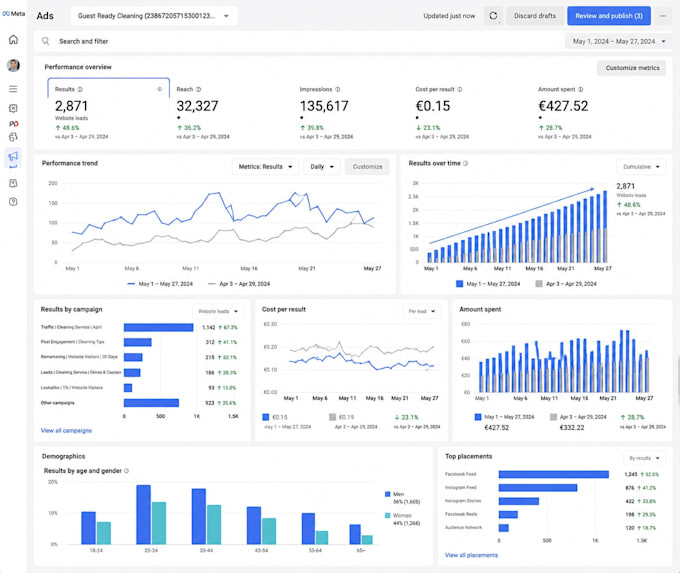Open the ad account selector dropdown

pyautogui.click(x=154, y=16)
